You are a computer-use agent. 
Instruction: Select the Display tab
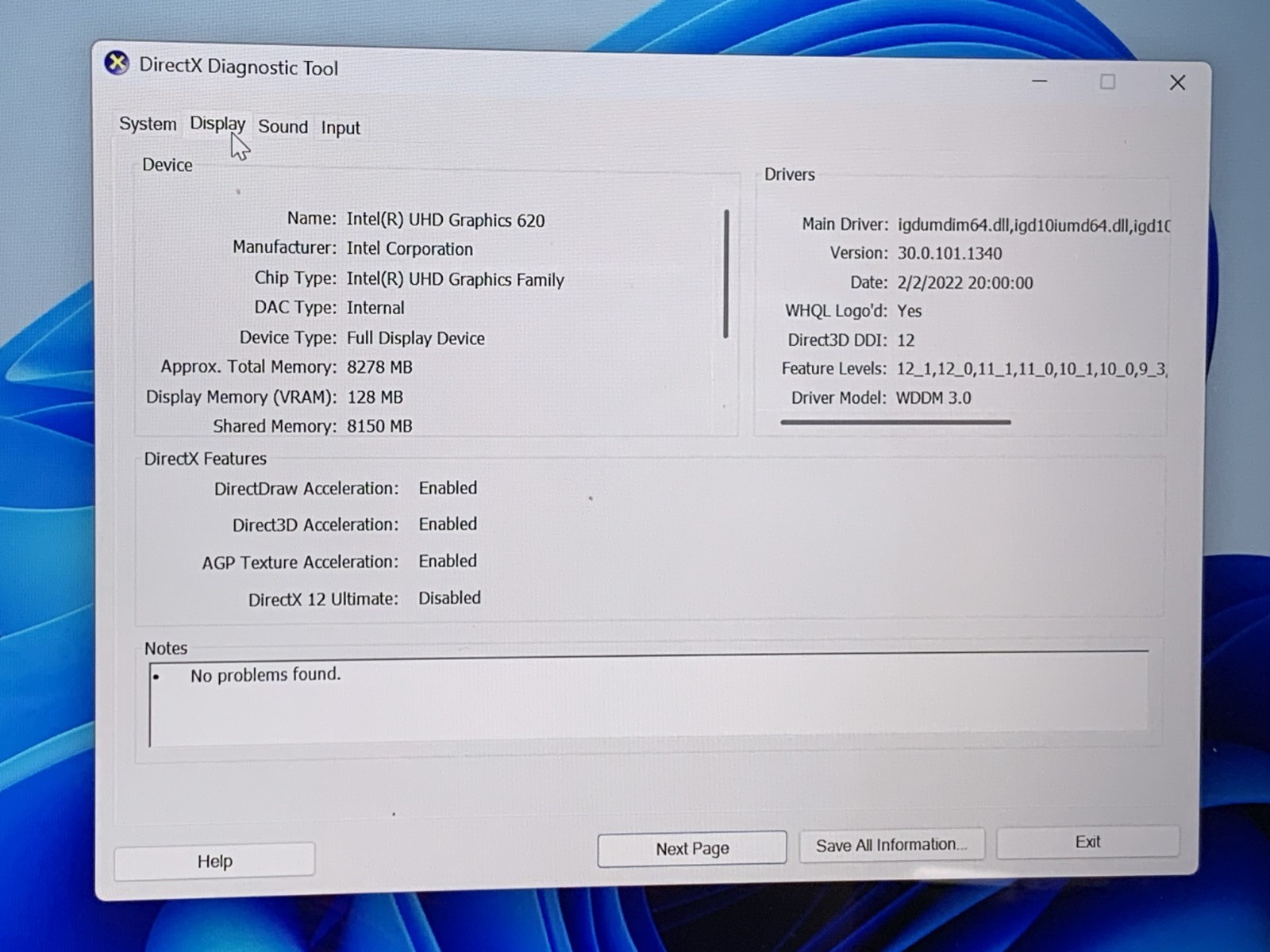coord(217,124)
